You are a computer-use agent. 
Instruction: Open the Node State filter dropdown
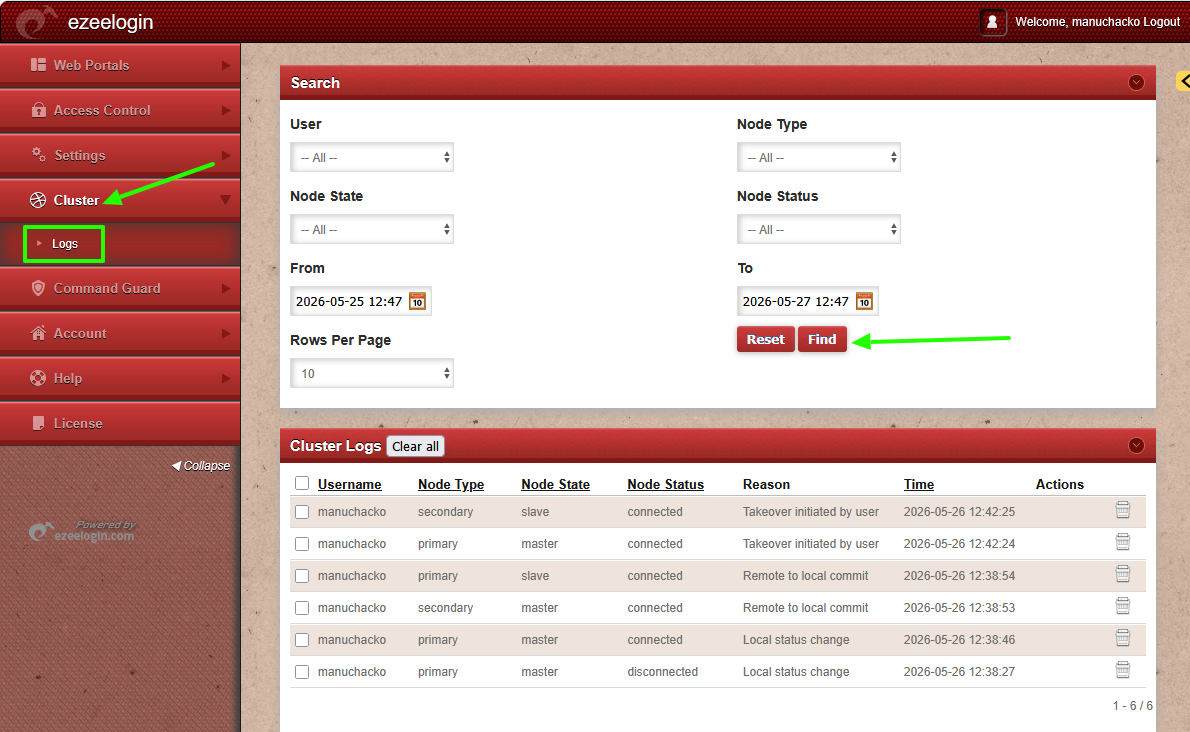(x=372, y=229)
